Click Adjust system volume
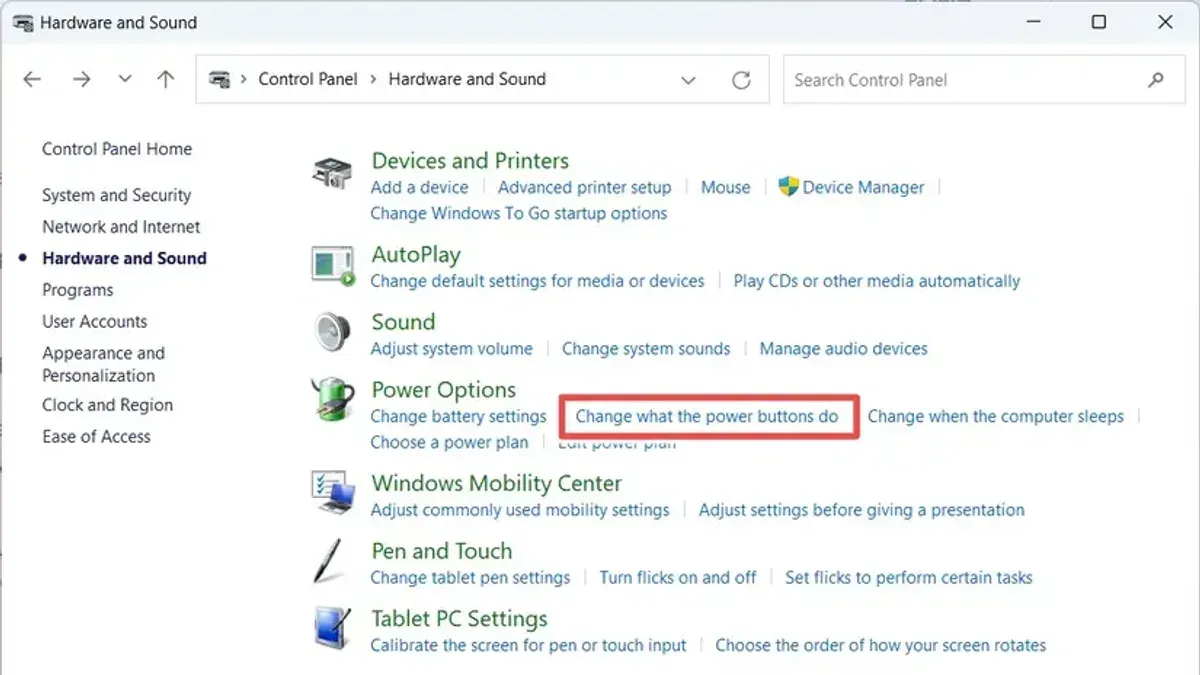The image size is (1200, 675). click(x=452, y=349)
